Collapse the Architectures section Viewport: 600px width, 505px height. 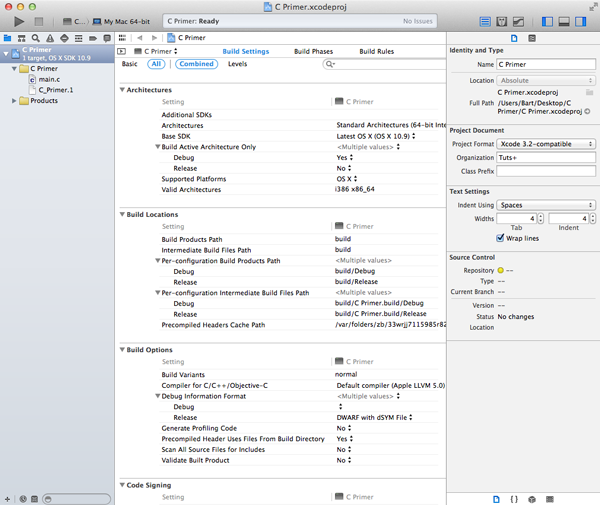[x=122, y=90]
